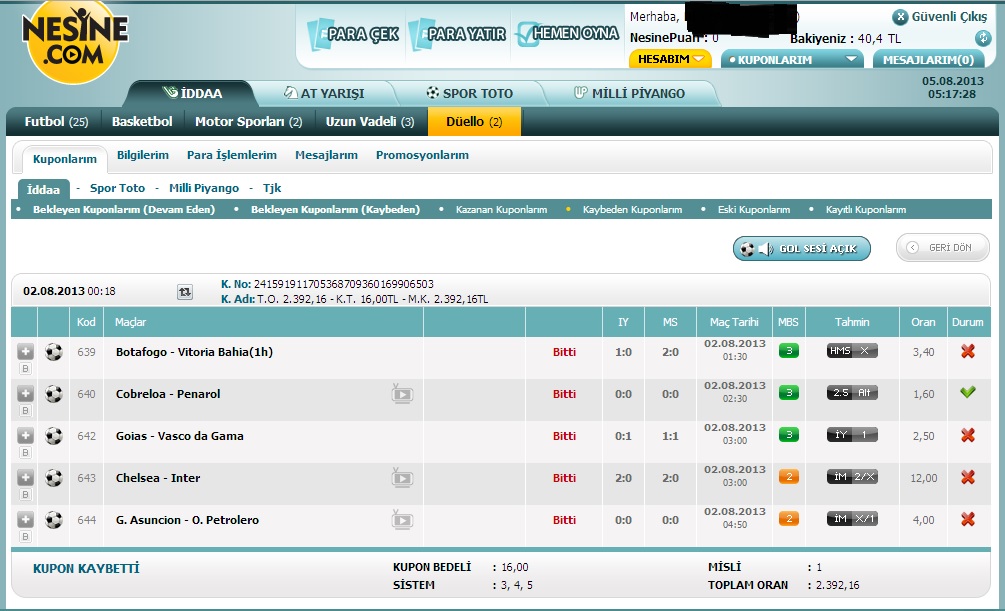1005x611 pixels.
Task: Open the KUPONLARIM dropdown in the header
Action: (794, 60)
